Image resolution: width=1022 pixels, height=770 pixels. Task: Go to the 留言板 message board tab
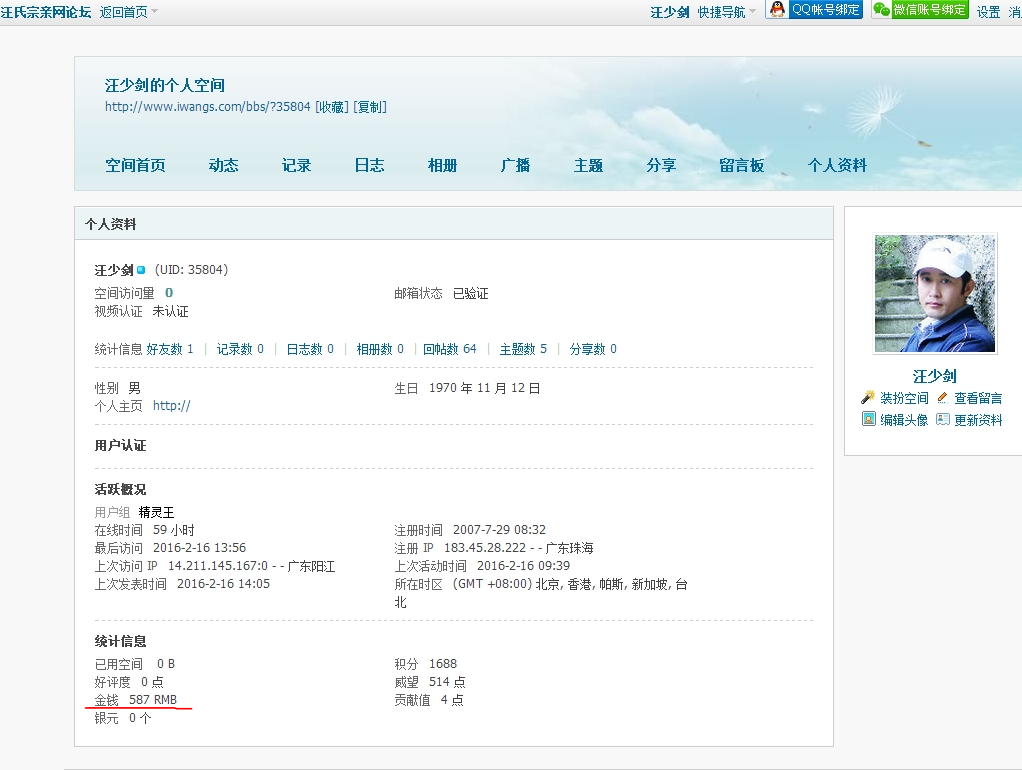(x=741, y=166)
